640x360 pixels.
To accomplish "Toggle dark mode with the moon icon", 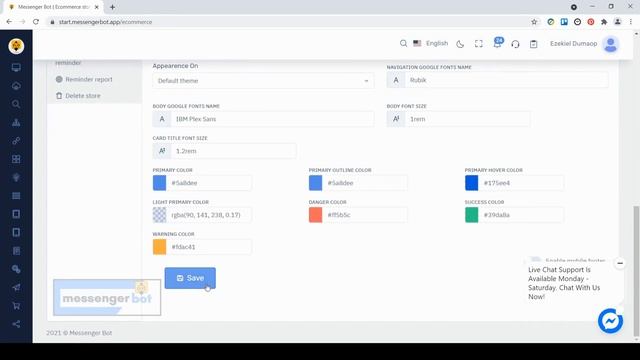I will (x=460, y=44).
